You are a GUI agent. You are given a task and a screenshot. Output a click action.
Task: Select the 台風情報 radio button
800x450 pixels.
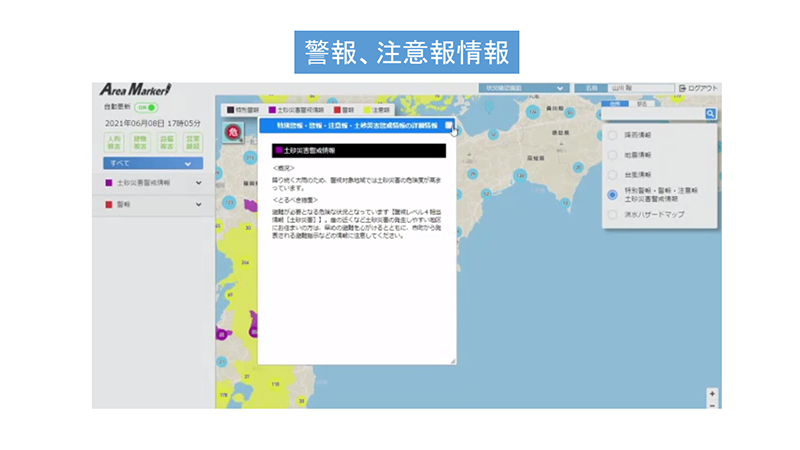click(612, 175)
